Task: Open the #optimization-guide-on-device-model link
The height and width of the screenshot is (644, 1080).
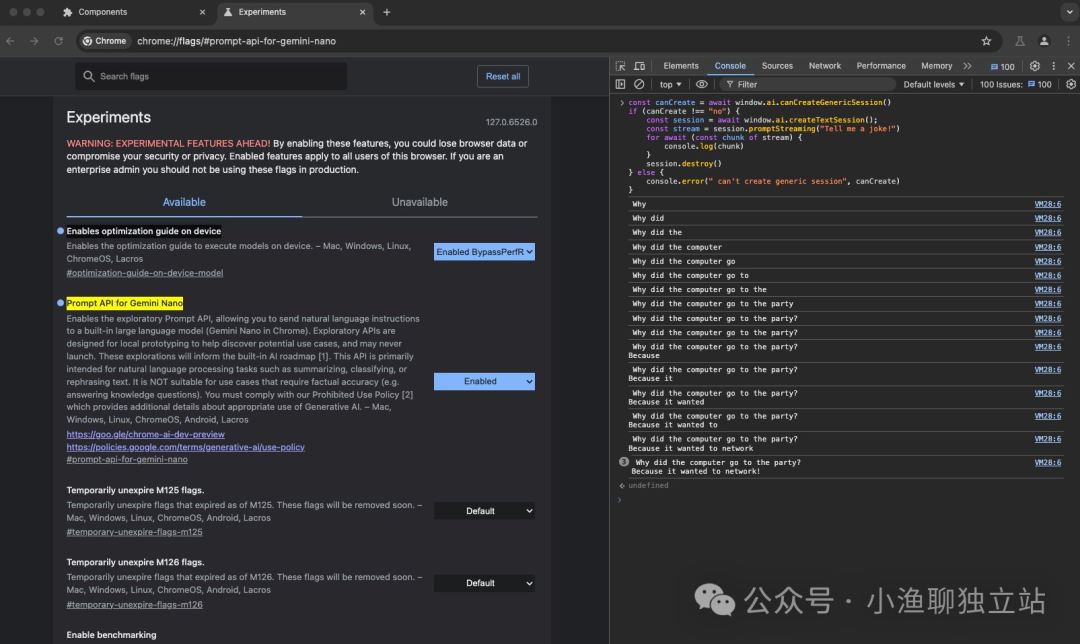Action: pyautogui.click(x=145, y=273)
